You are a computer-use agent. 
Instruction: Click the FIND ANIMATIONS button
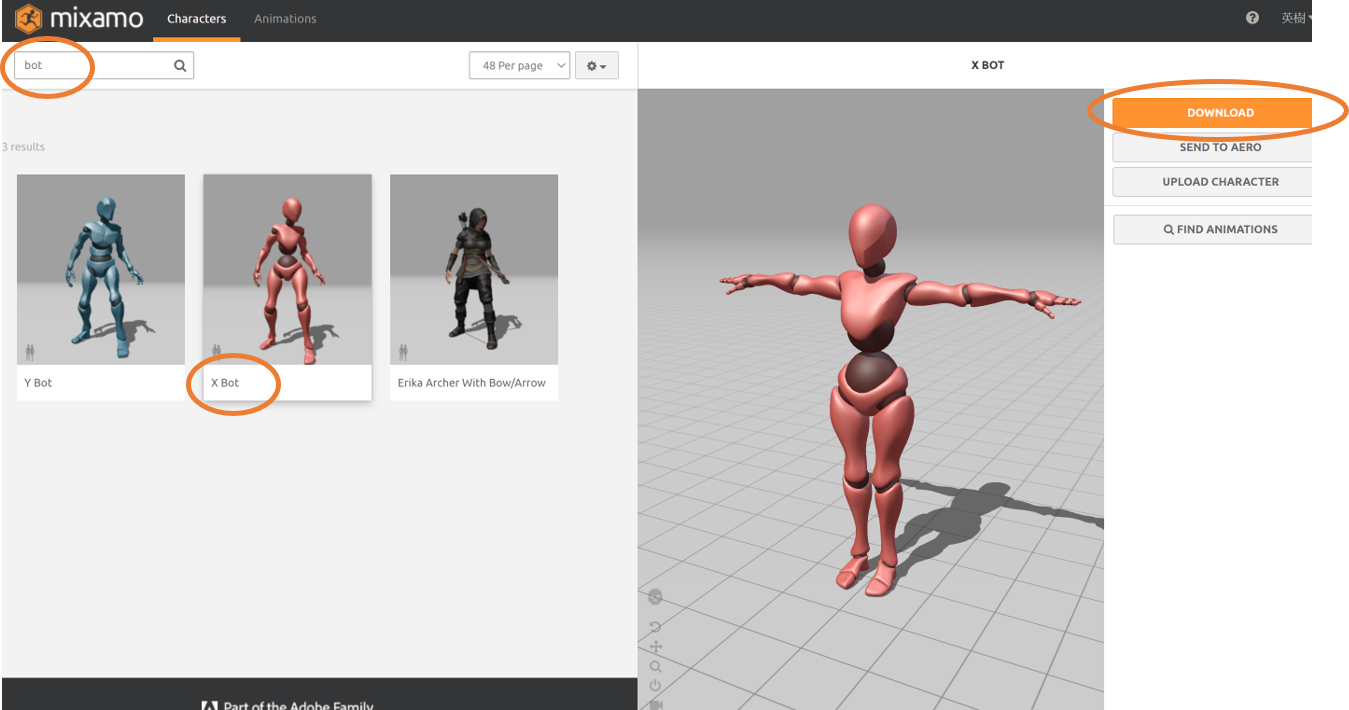pyautogui.click(x=1211, y=229)
